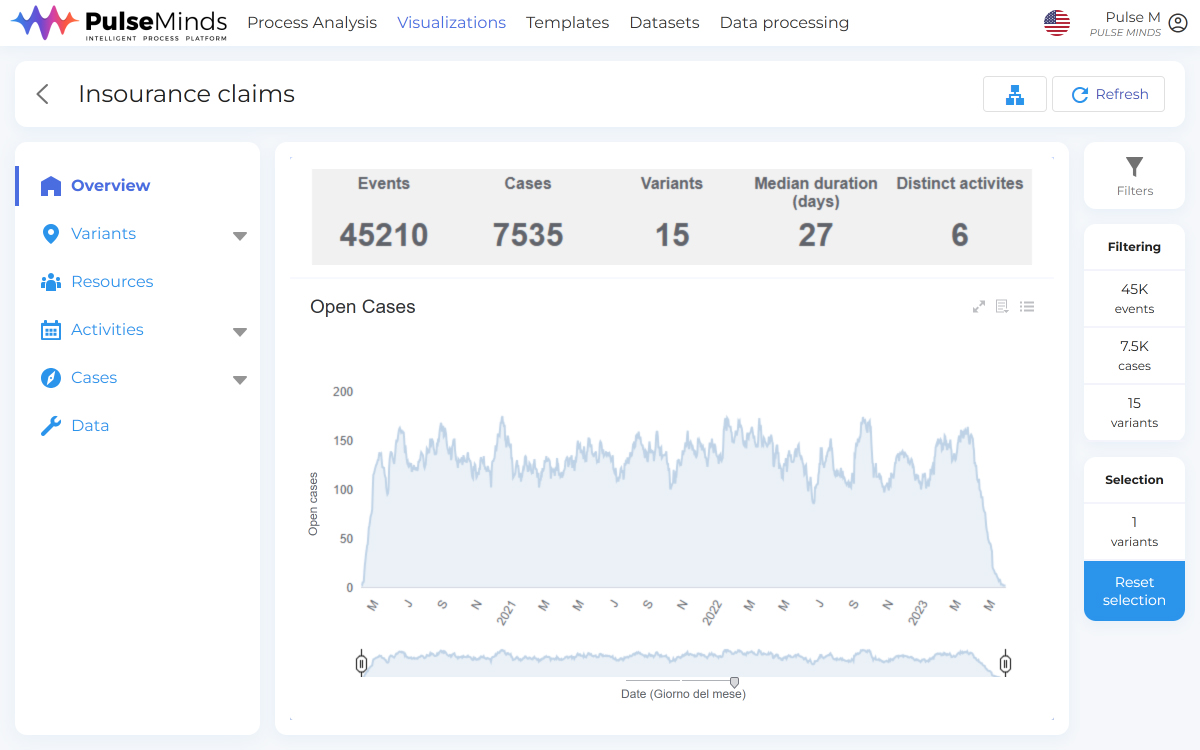Click the right range slider handle
Image resolution: width=1200 pixels, height=750 pixels.
[1006, 663]
